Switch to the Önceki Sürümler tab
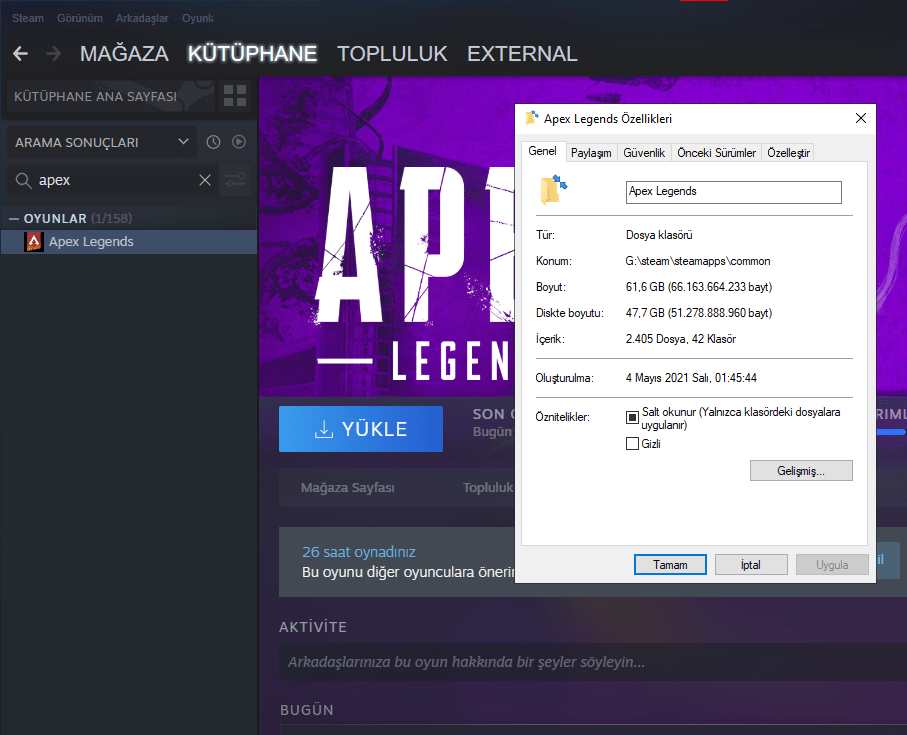This screenshot has width=907, height=735. click(x=717, y=153)
